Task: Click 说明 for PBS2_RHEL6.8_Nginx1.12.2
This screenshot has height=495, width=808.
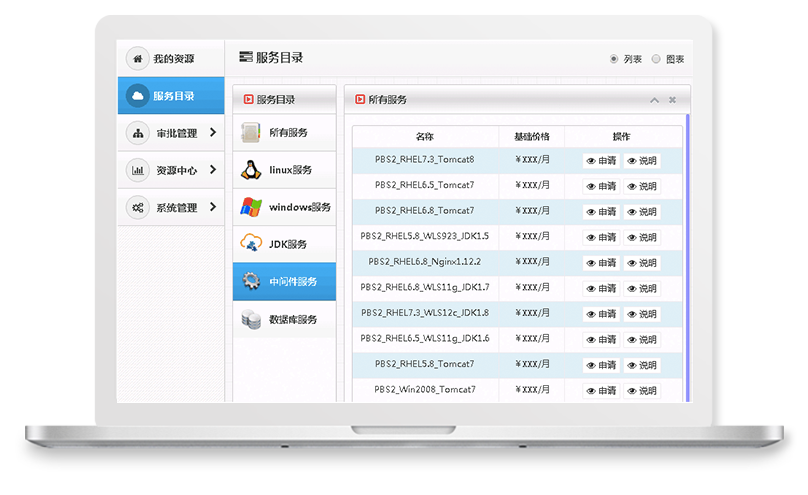Action: 642,263
